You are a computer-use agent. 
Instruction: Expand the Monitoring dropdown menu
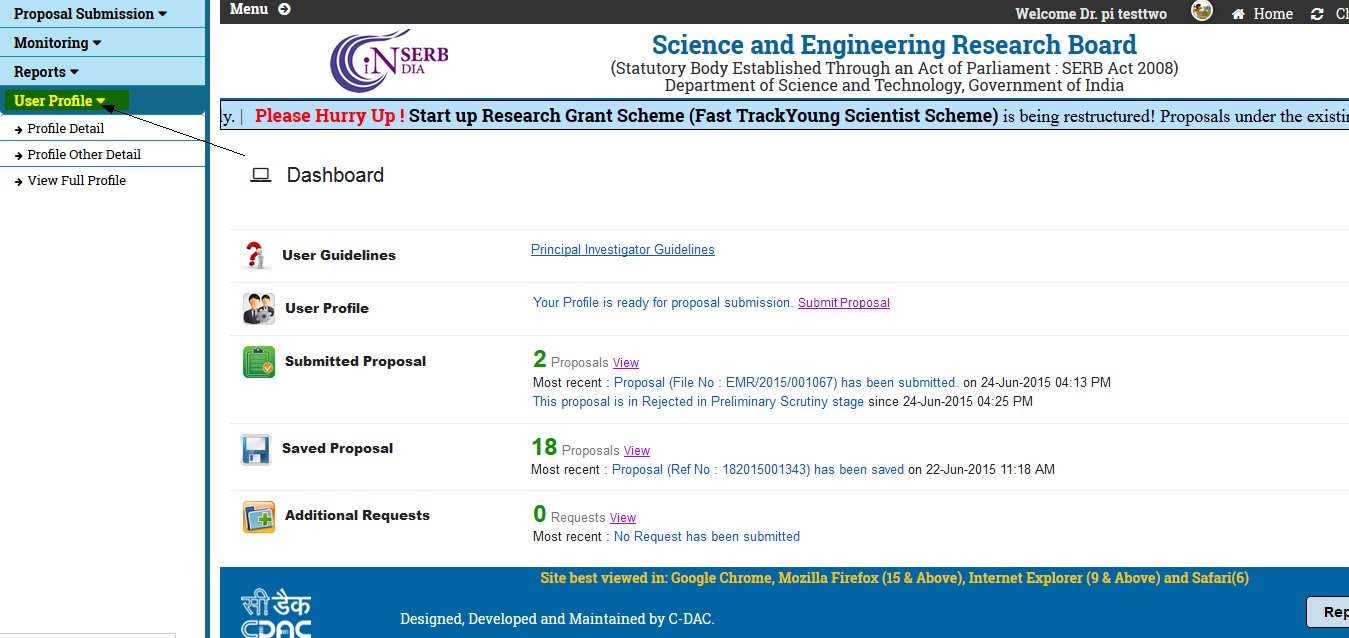click(x=57, y=43)
